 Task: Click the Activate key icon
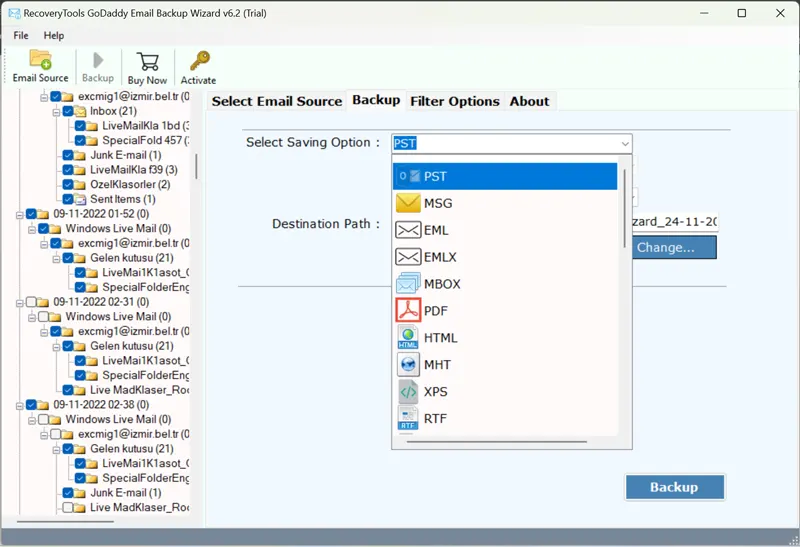click(x=198, y=66)
